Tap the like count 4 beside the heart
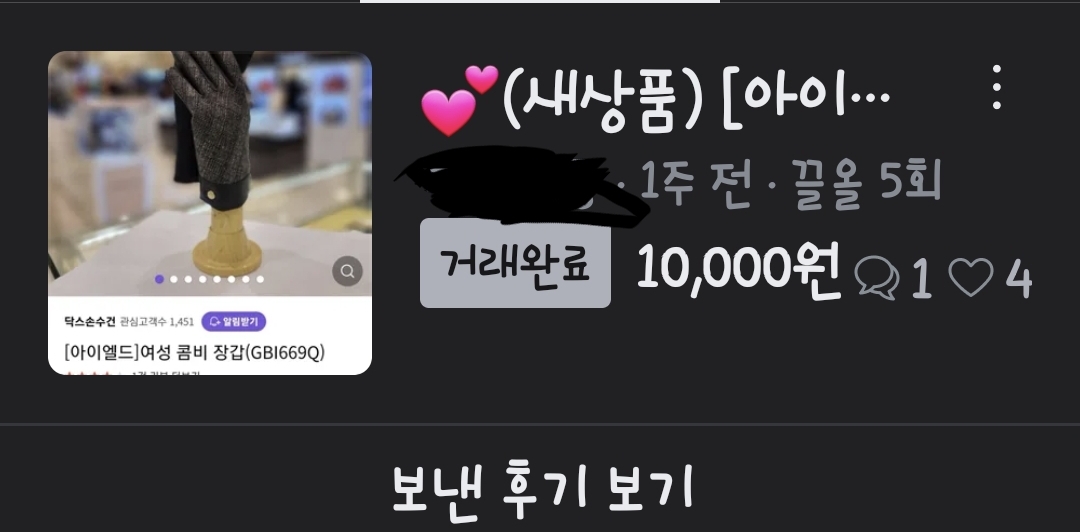Screen dimensions: 1080x532 click(x=1019, y=279)
